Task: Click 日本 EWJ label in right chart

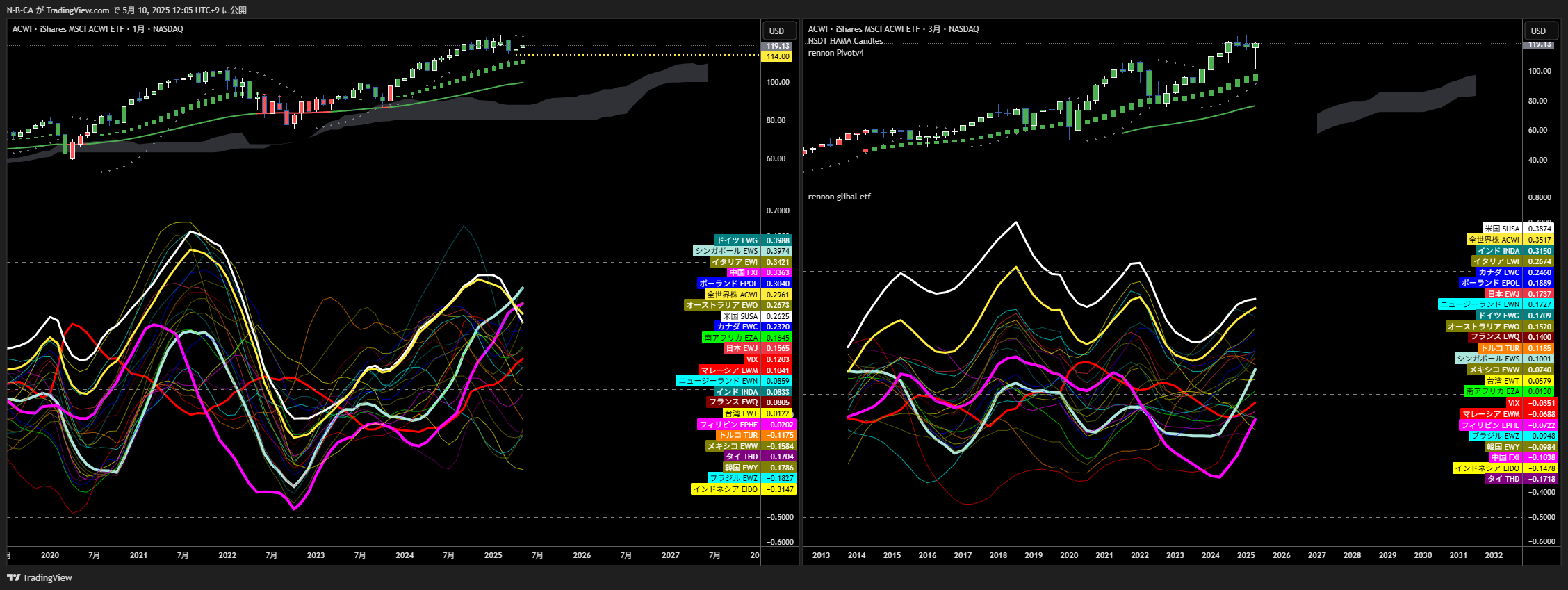Action: (x=1504, y=294)
